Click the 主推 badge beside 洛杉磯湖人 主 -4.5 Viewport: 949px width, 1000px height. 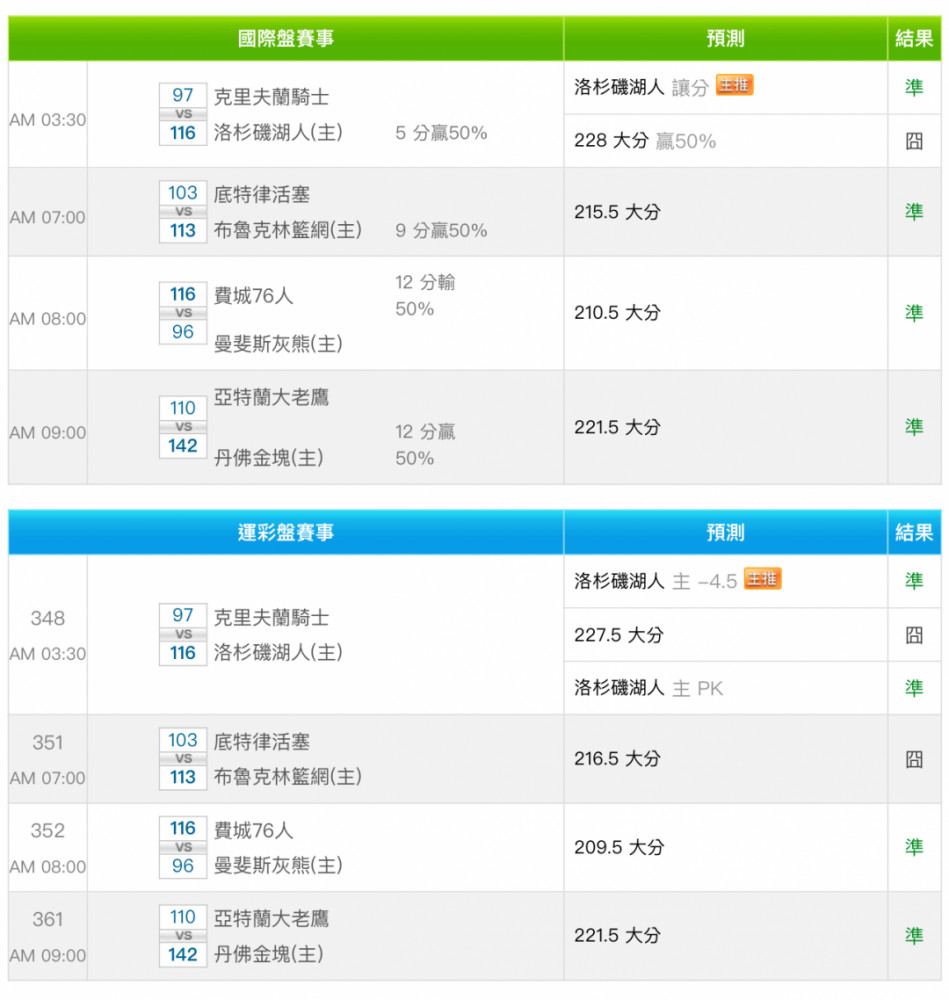(762, 579)
